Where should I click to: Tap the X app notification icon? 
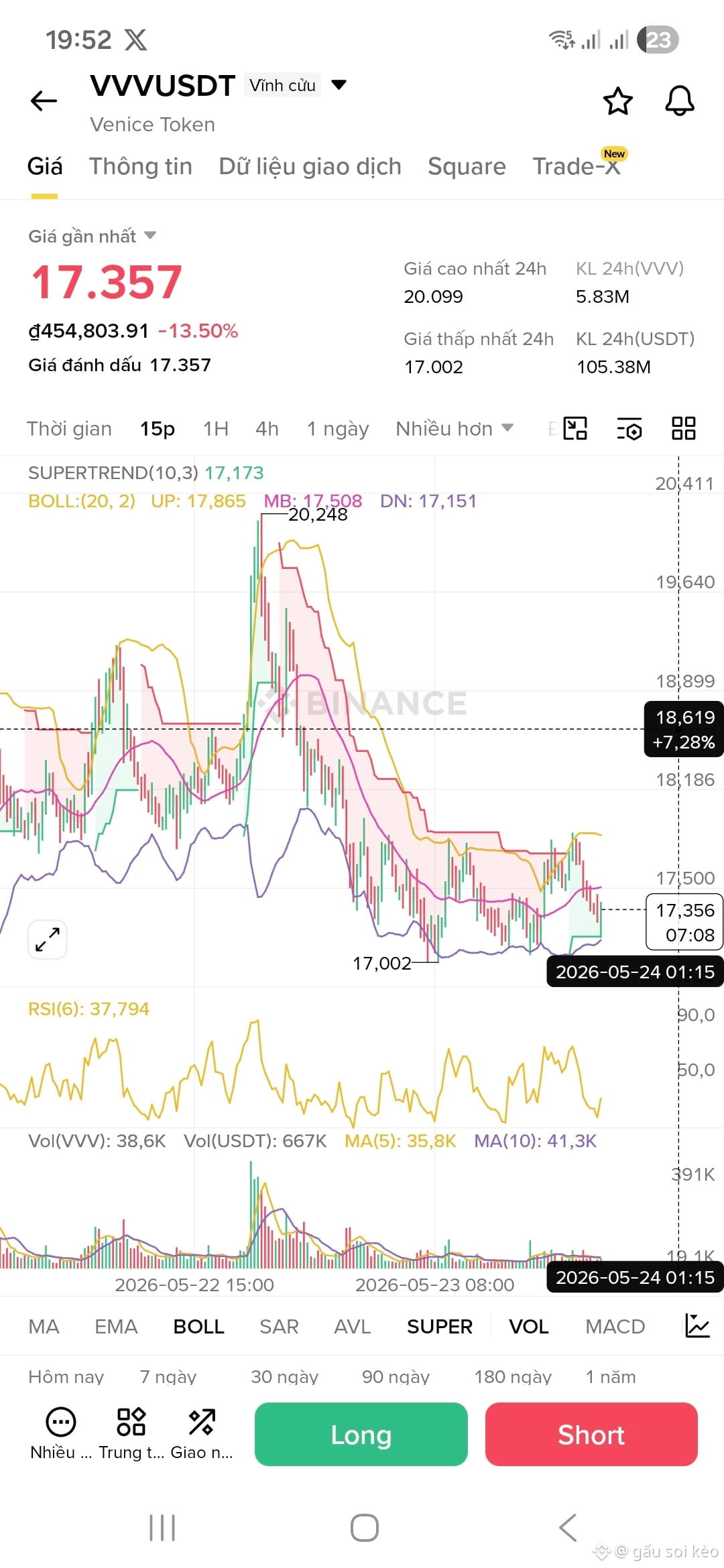[135, 40]
